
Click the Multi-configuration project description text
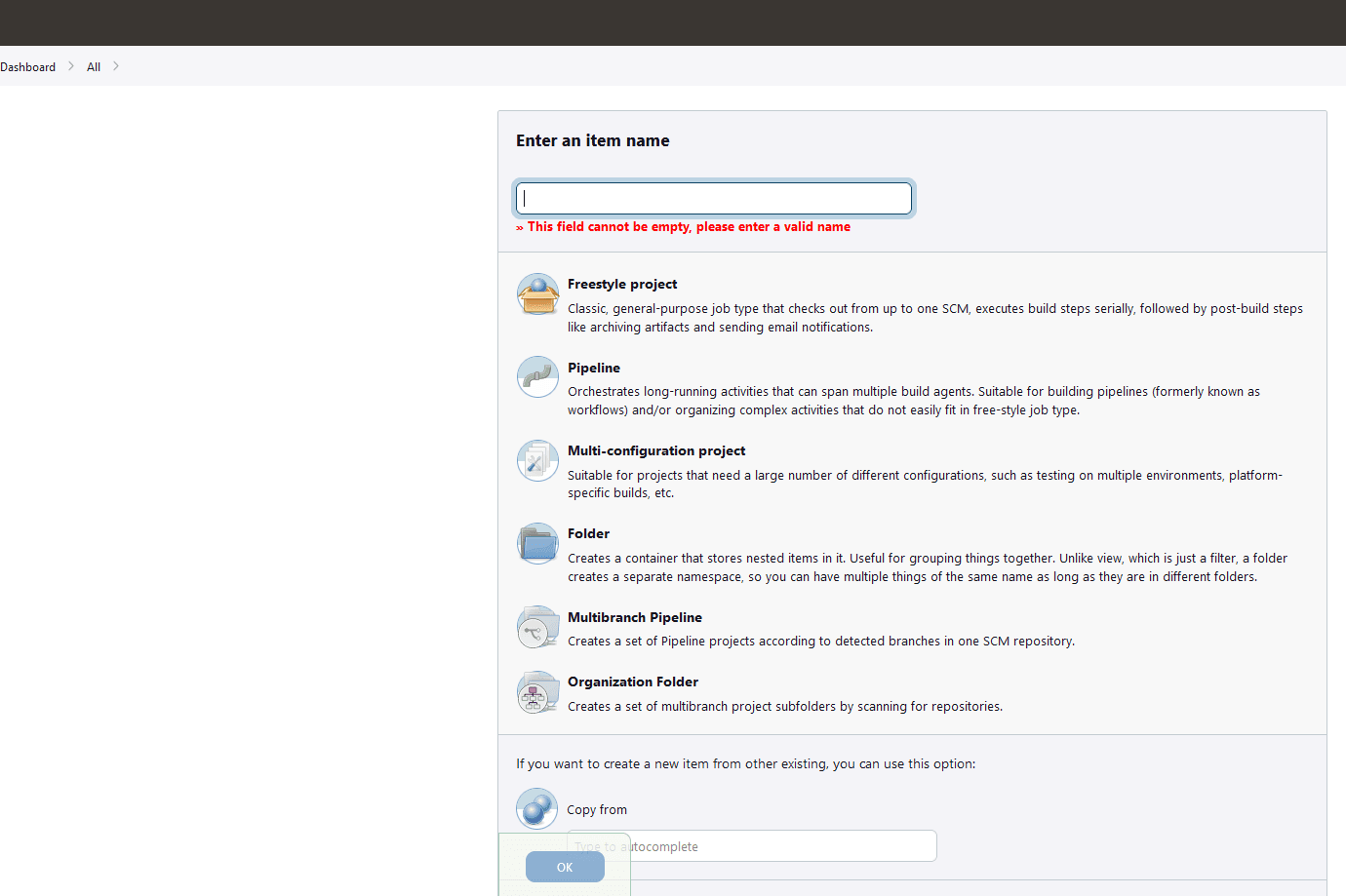[x=925, y=484]
